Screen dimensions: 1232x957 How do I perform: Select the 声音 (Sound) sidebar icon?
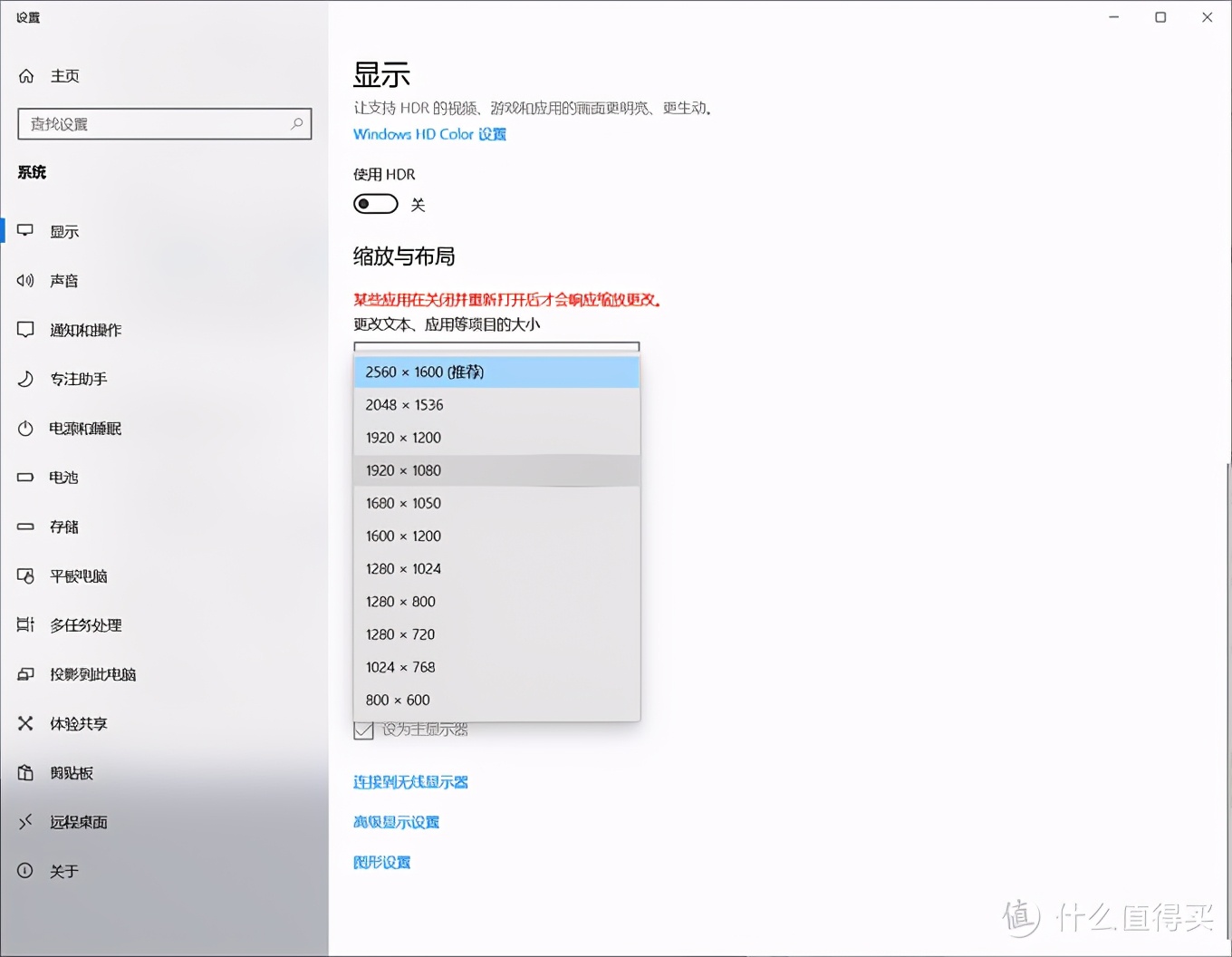point(25,280)
